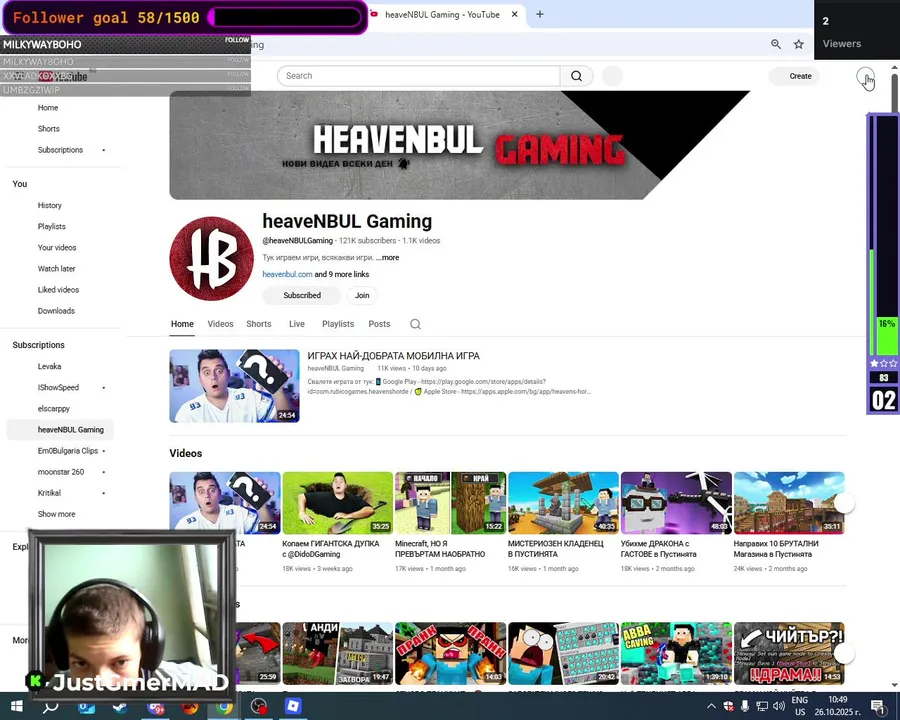Screen dimensions: 900x720
Task: Switch to the channel Shorts tab
Action: pos(259,324)
